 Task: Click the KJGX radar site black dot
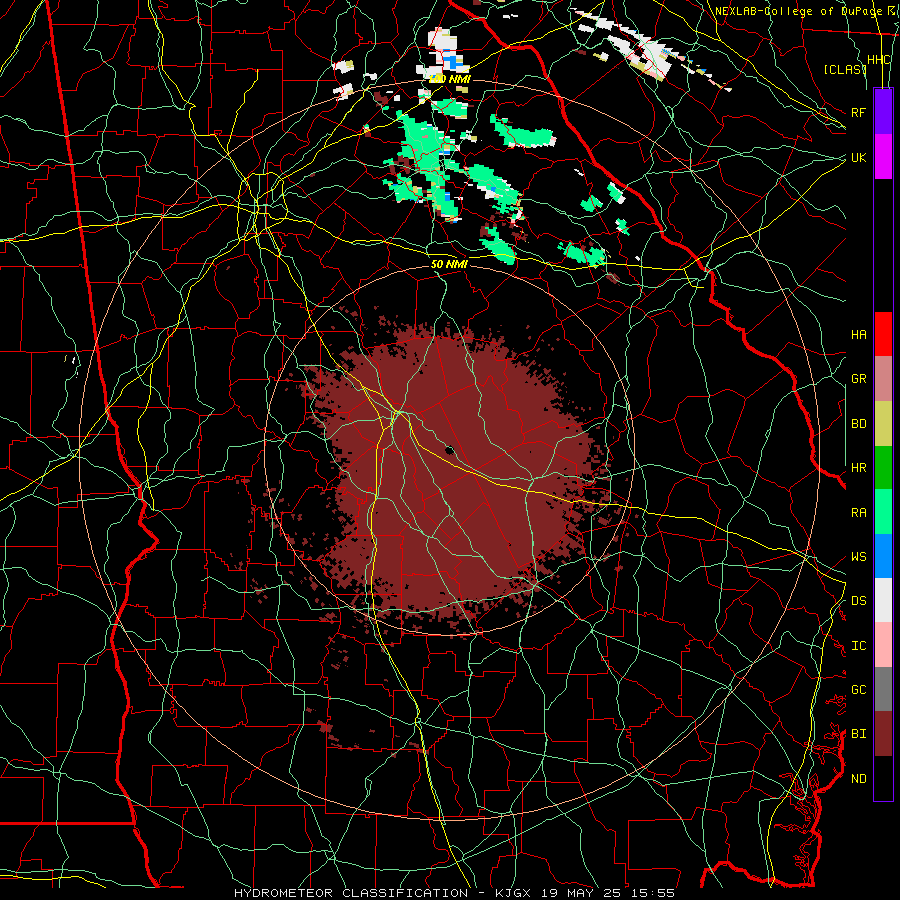click(449, 450)
